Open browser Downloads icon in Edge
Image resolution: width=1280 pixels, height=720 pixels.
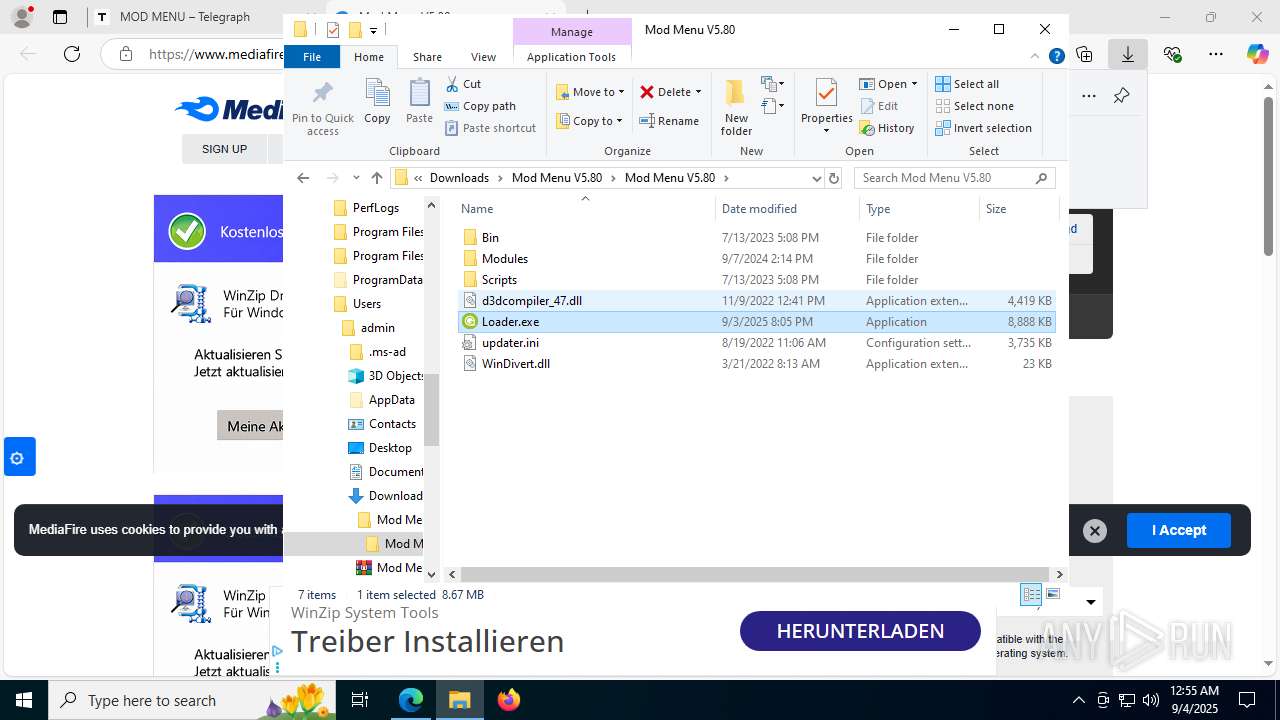pos(1128,54)
